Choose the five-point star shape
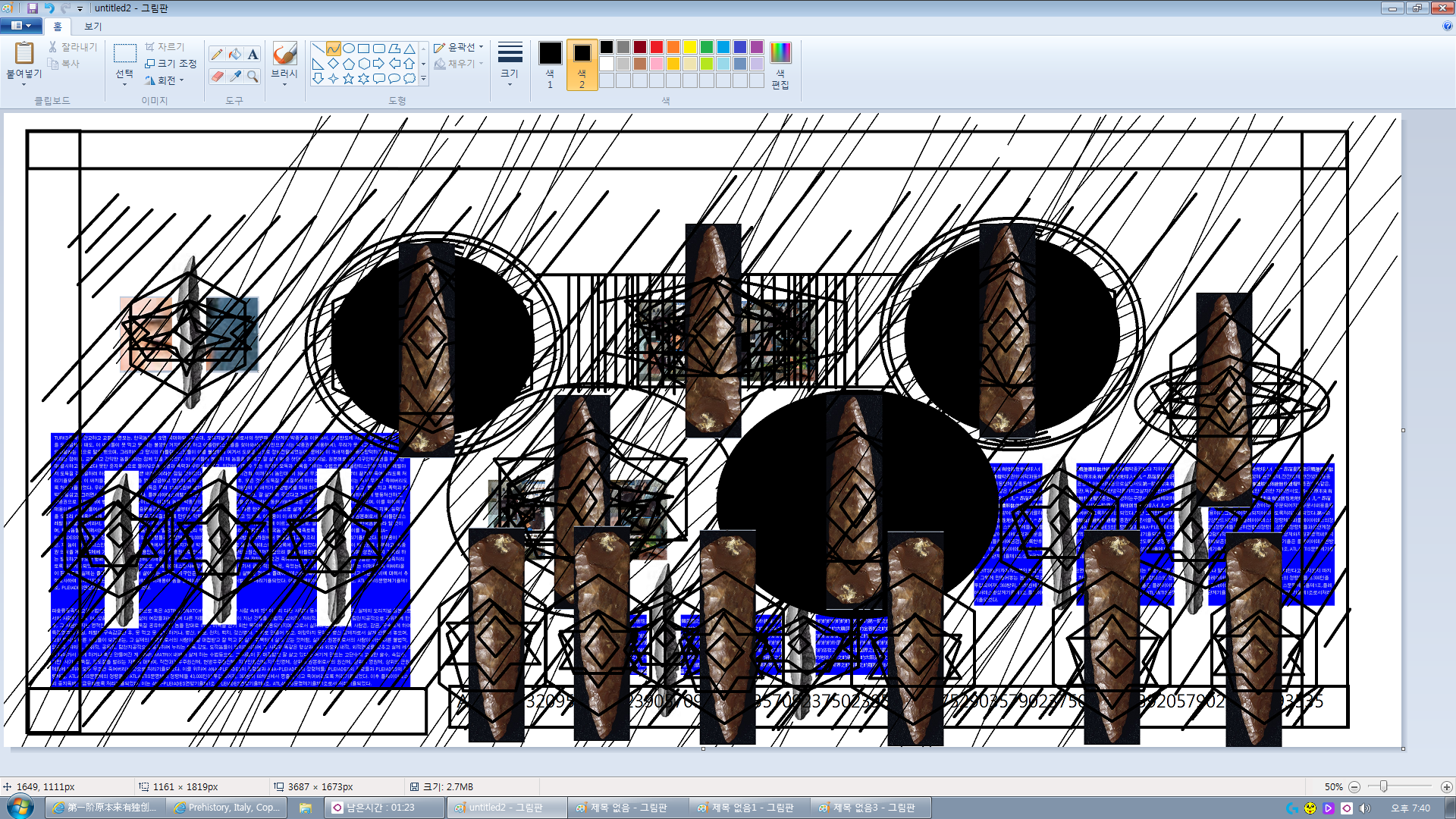Image resolution: width=1456 pixels, height=819 pixels. (348, 78)
